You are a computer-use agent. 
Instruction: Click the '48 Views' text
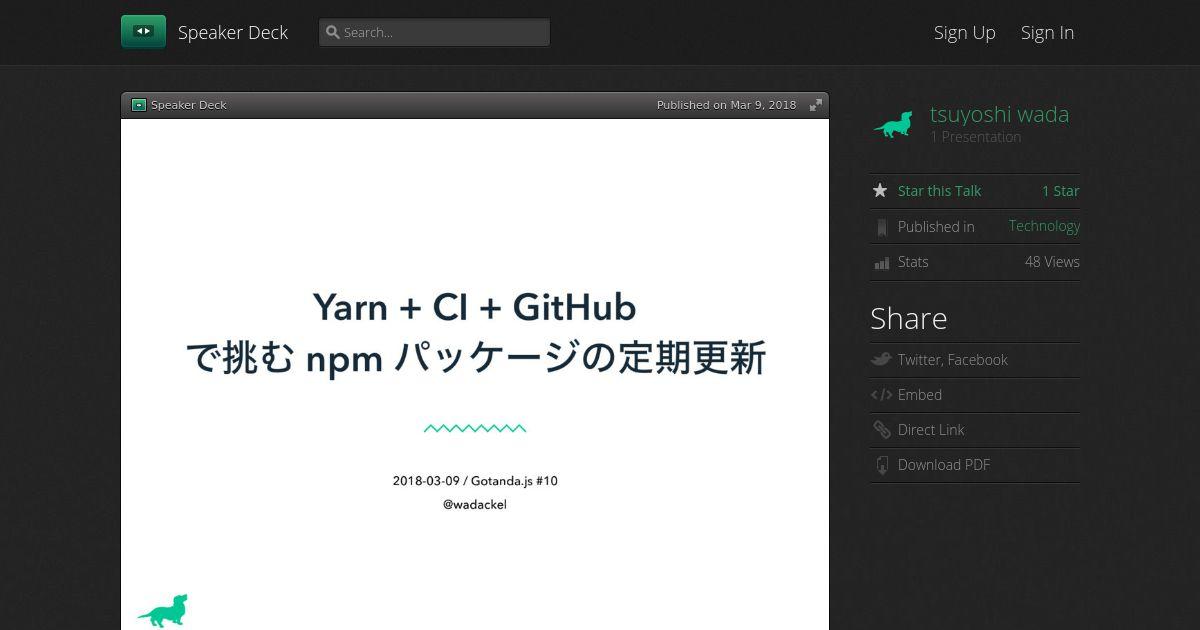point(1052,262)
